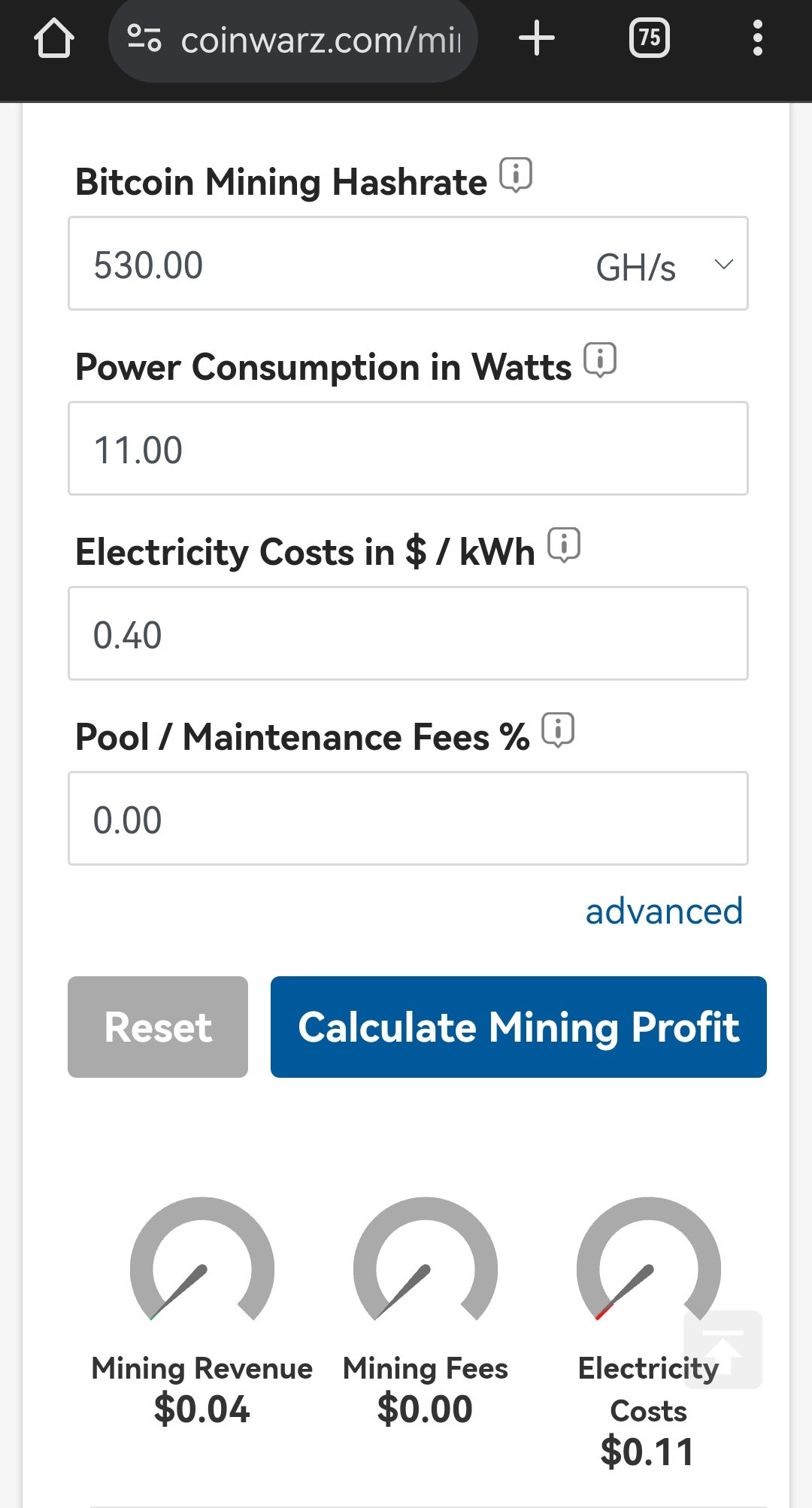
Task: Show info tooltip for Bitcoin Mining Hashrate
Action: (x=516, y=174)
